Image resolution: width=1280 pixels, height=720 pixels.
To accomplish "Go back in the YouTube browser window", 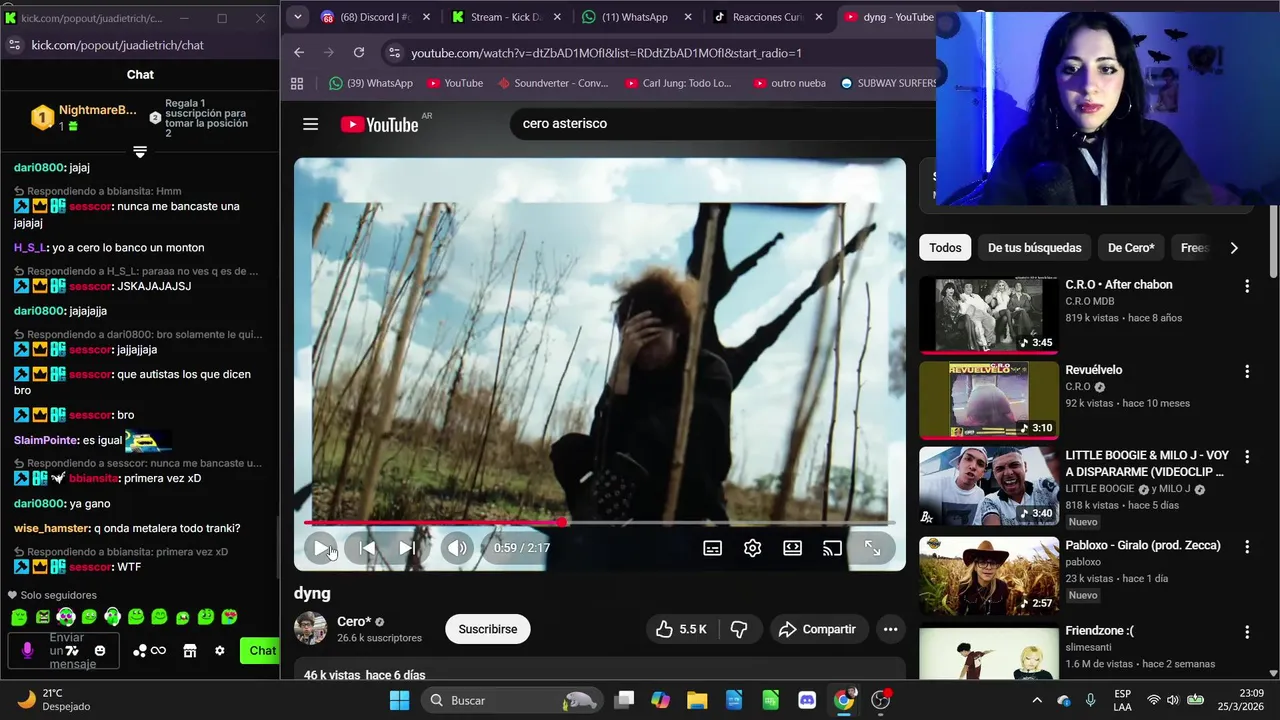I will click(299, 52).
